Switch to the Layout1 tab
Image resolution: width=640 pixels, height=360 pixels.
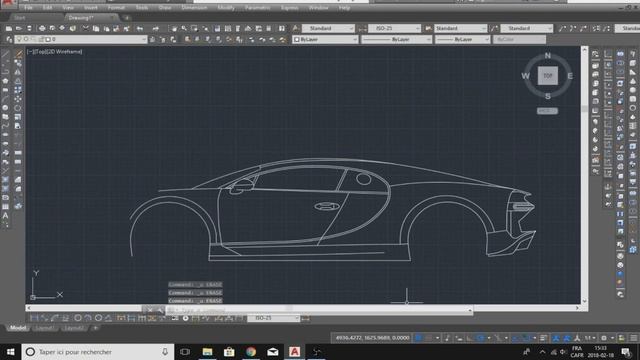click(44, 328)
